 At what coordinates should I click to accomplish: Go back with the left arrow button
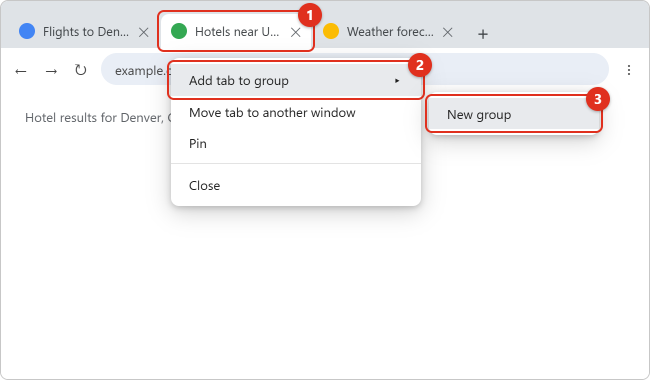[21, 71]
